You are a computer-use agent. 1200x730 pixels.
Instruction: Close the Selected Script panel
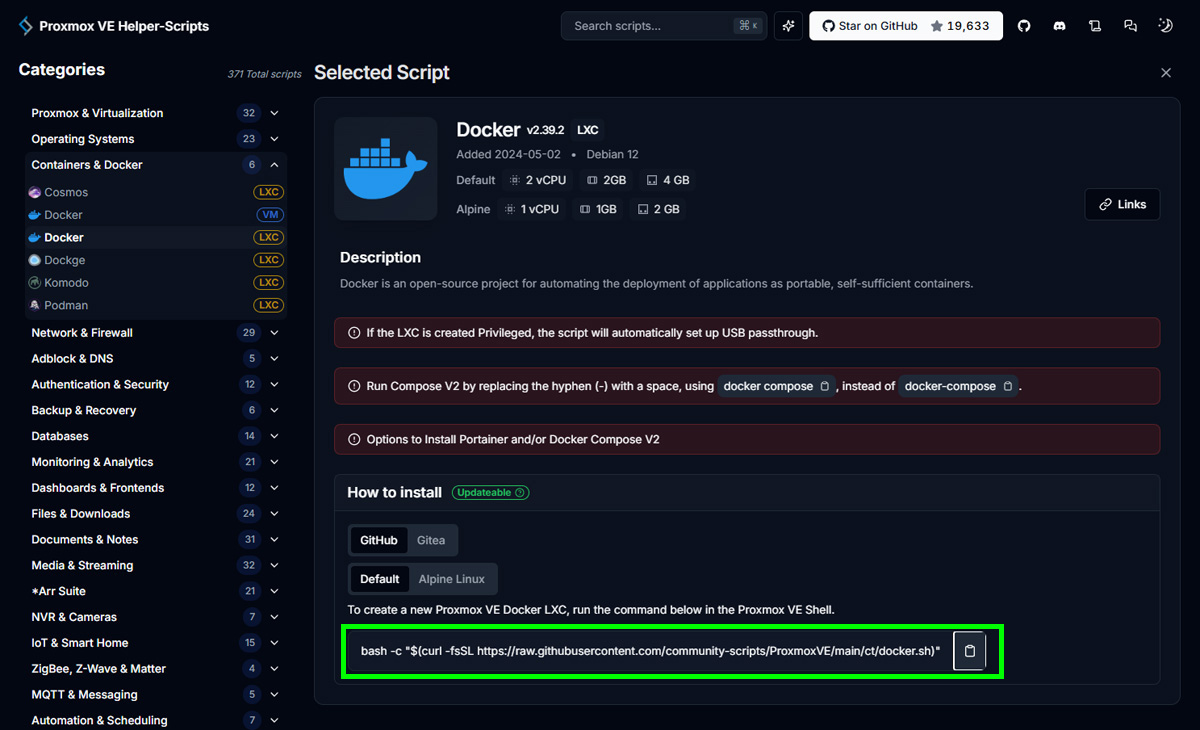(1166, 73)
